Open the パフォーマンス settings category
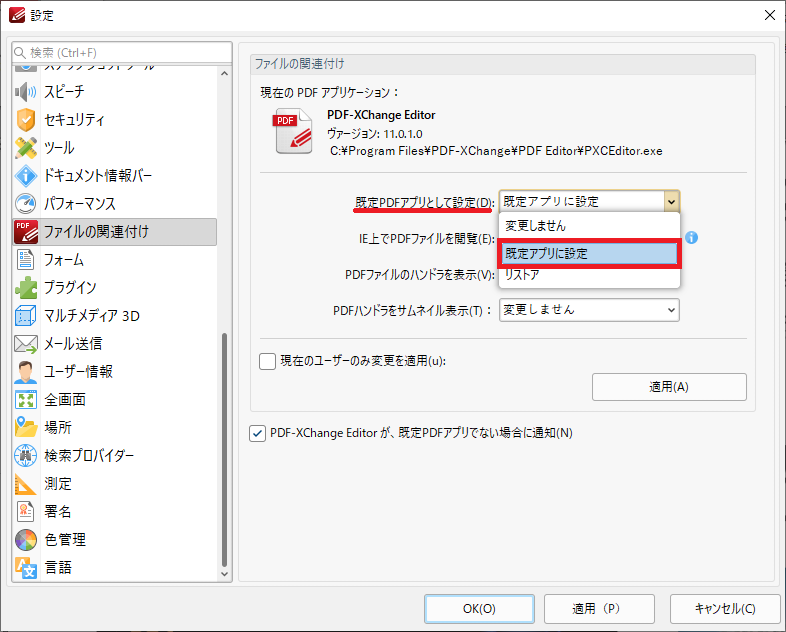This screenshot has height=632, width=786. [x=115, y=203]
